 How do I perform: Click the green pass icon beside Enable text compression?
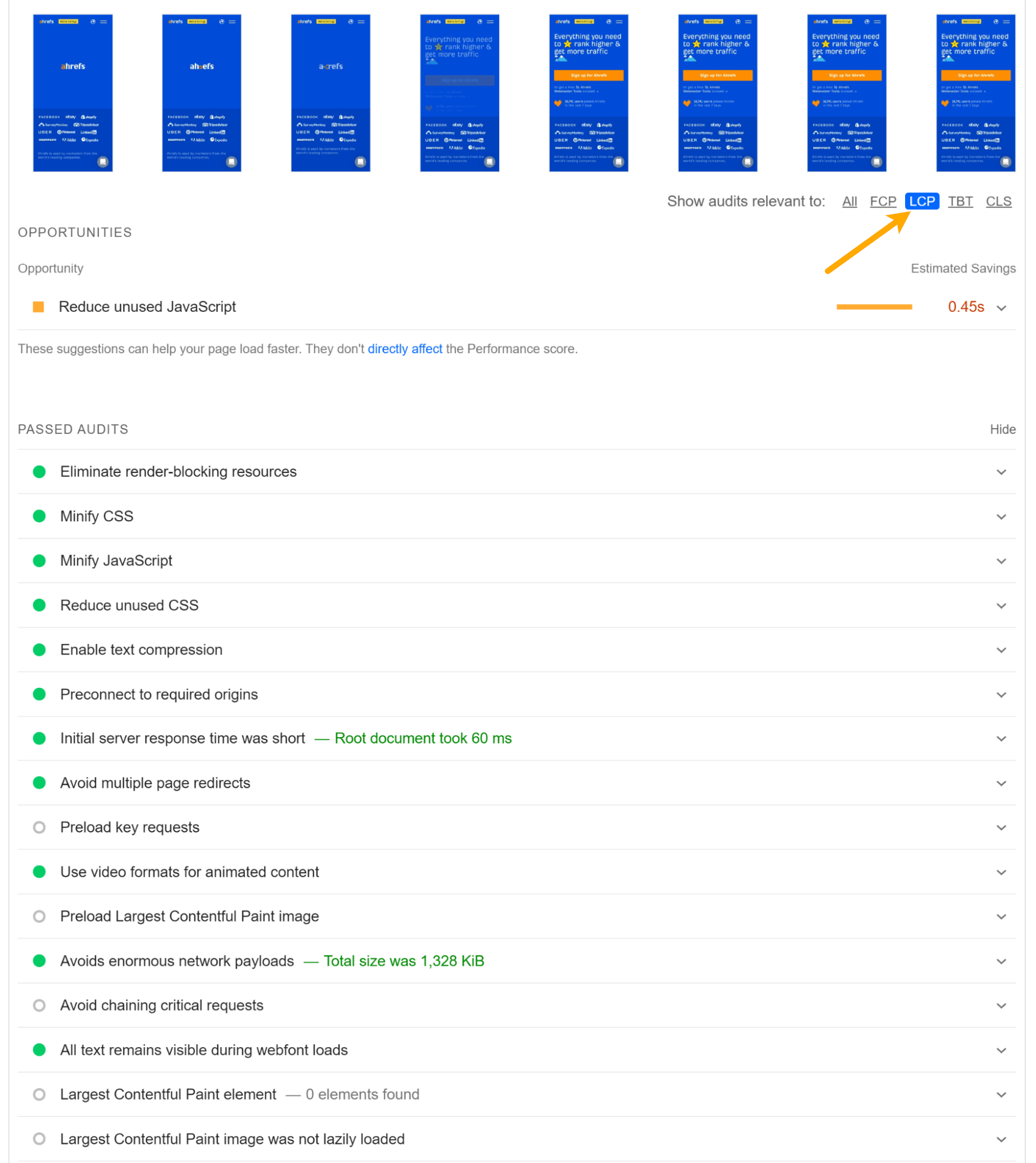(x=39, y=650)
